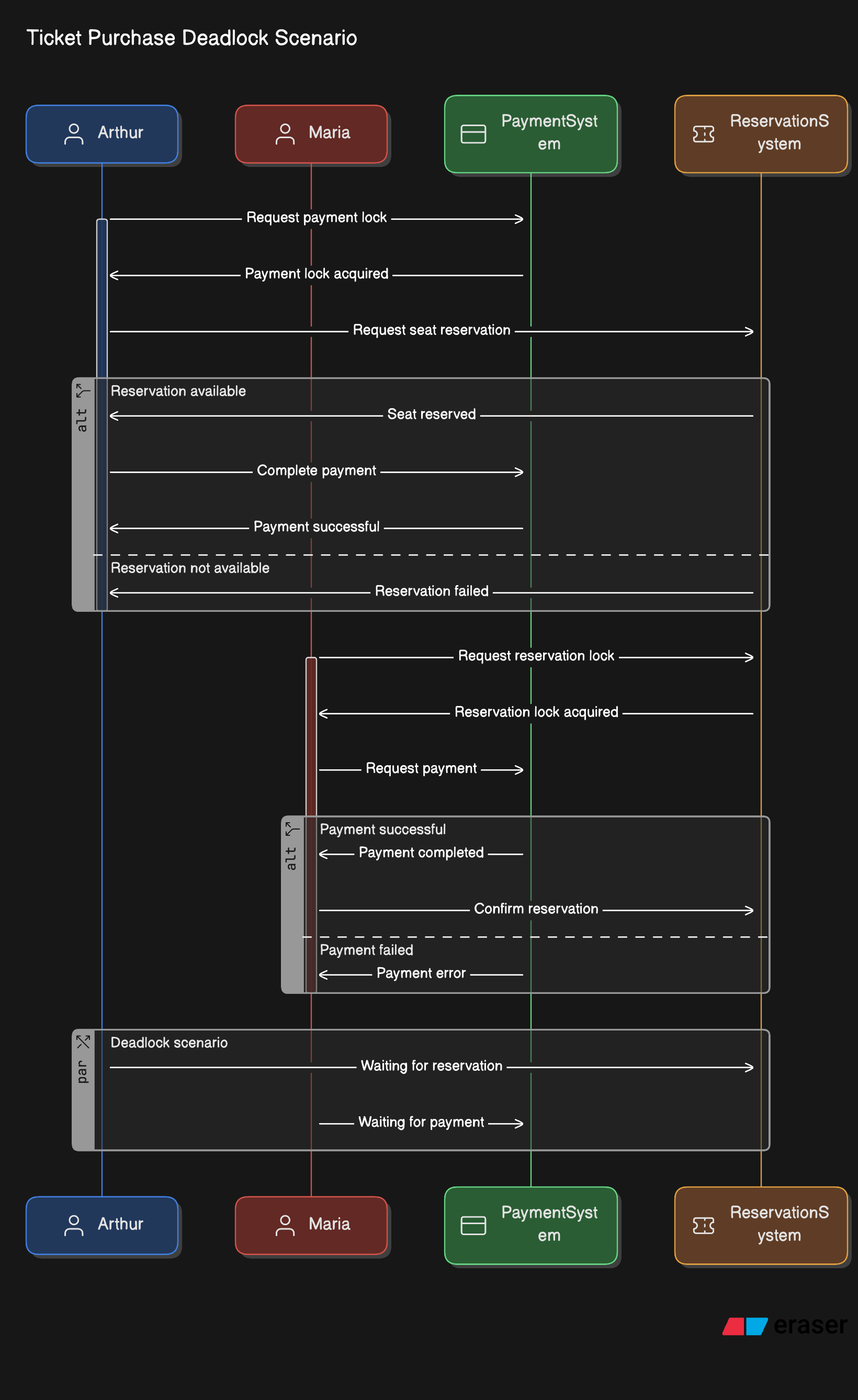The height and width of the screenshot is (1400, 858).
Task: Select the credit card icon on PaymentSystem
Action: coord(473,133)
